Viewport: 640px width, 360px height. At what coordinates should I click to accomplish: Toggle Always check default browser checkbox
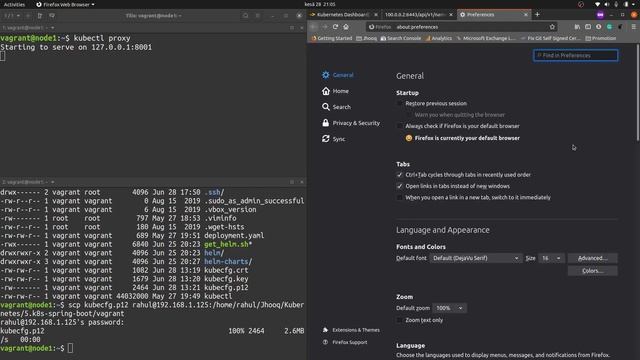[400, 126]
